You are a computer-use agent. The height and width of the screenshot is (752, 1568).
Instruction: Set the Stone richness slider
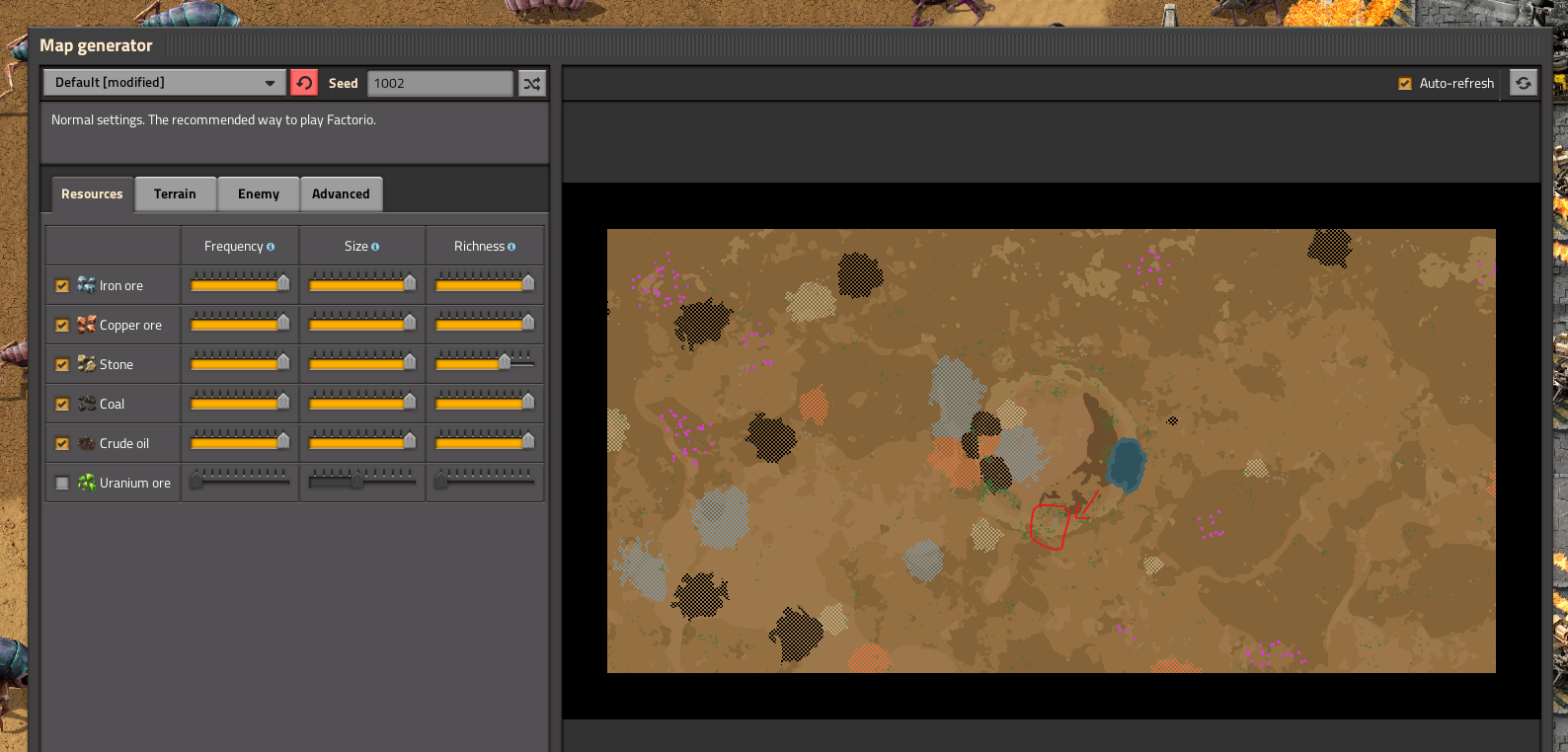tap(485, 363)
